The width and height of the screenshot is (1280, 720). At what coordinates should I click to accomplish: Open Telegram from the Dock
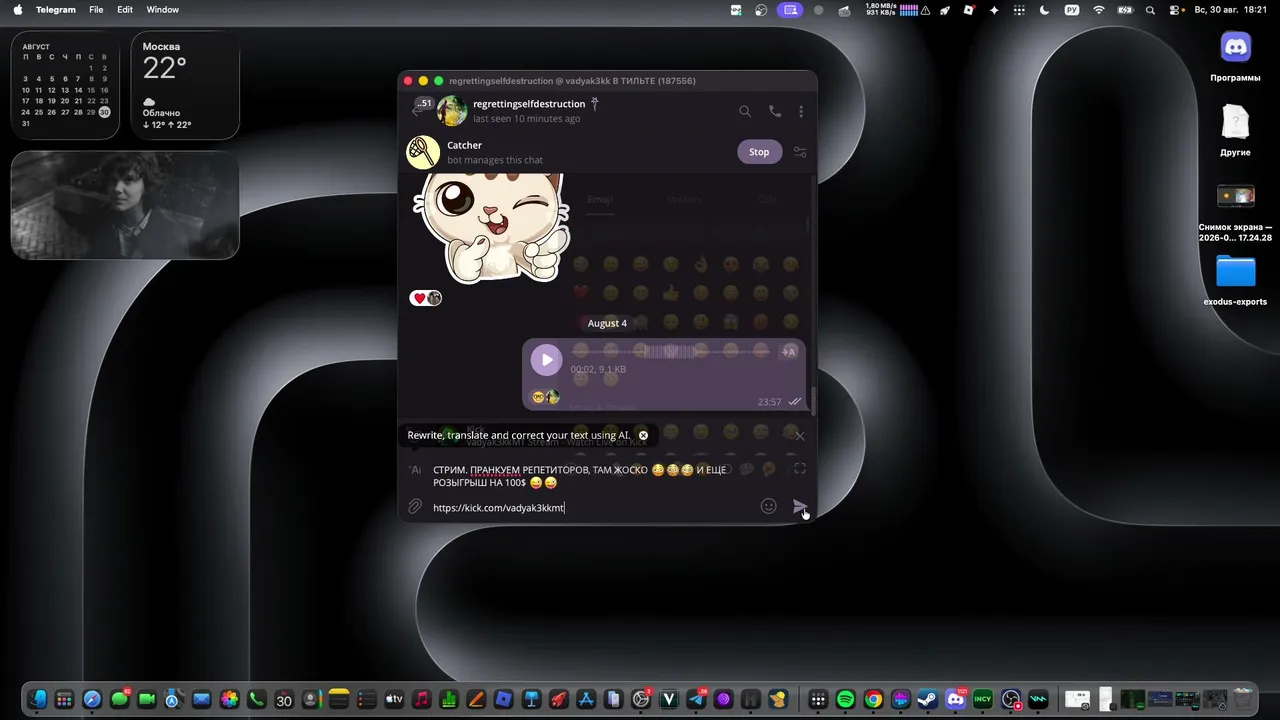coord(696,700)
